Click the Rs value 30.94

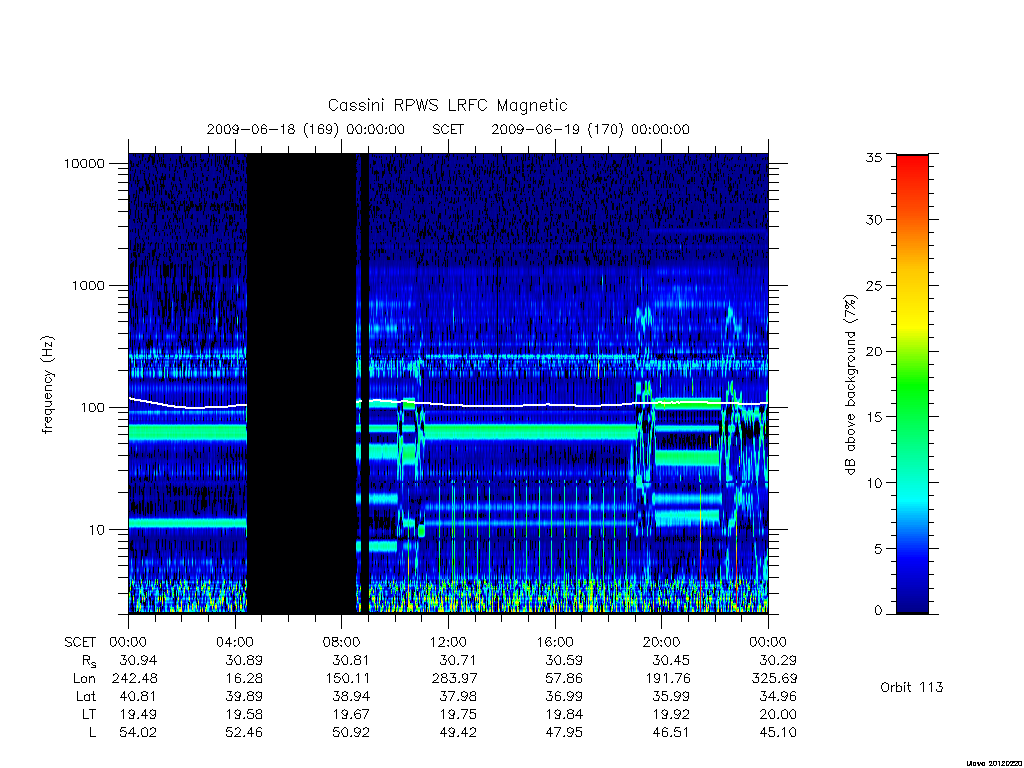pos(138,660)
